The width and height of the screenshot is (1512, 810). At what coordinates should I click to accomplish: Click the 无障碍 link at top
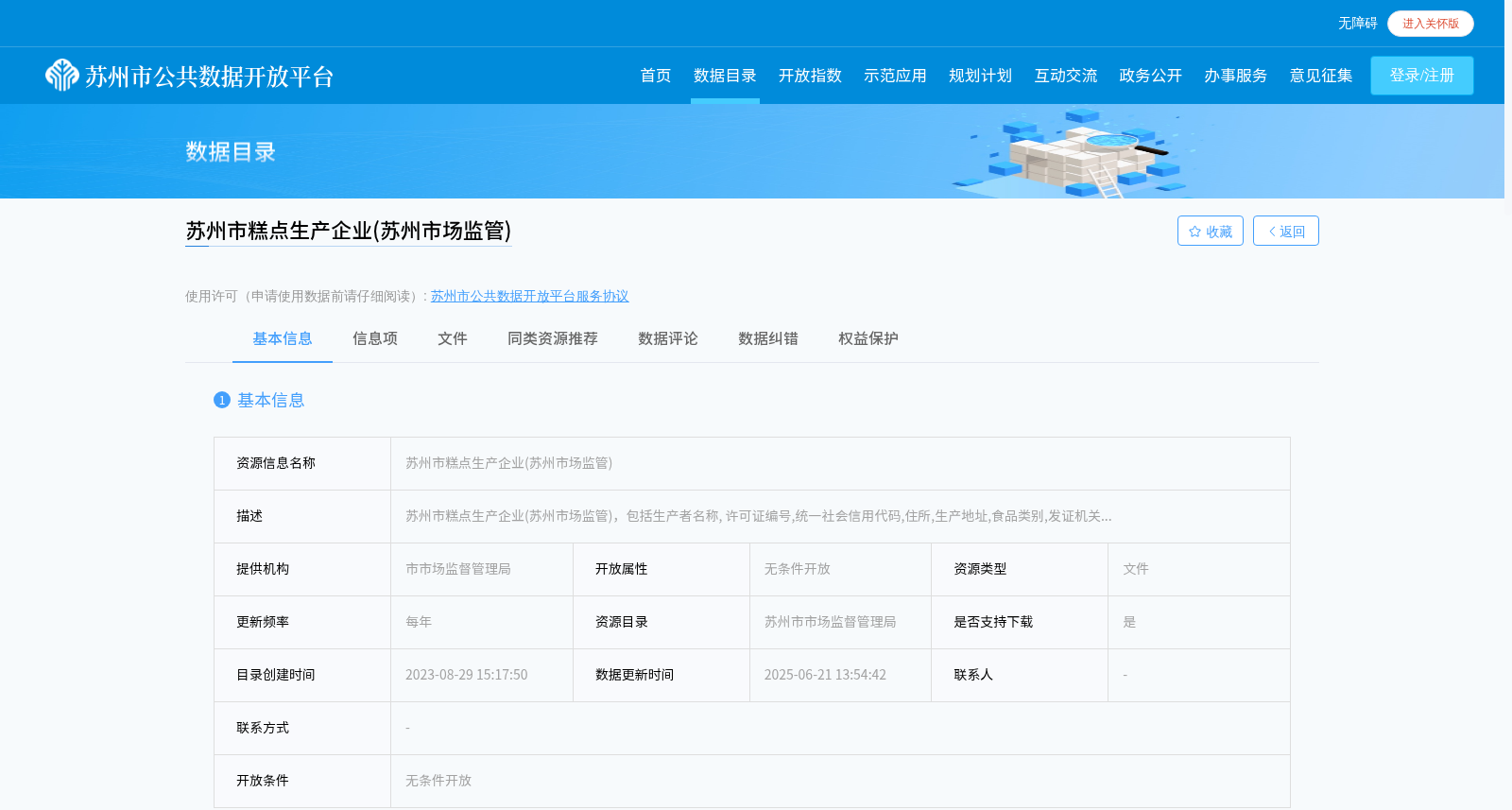tap(1357, 23)
